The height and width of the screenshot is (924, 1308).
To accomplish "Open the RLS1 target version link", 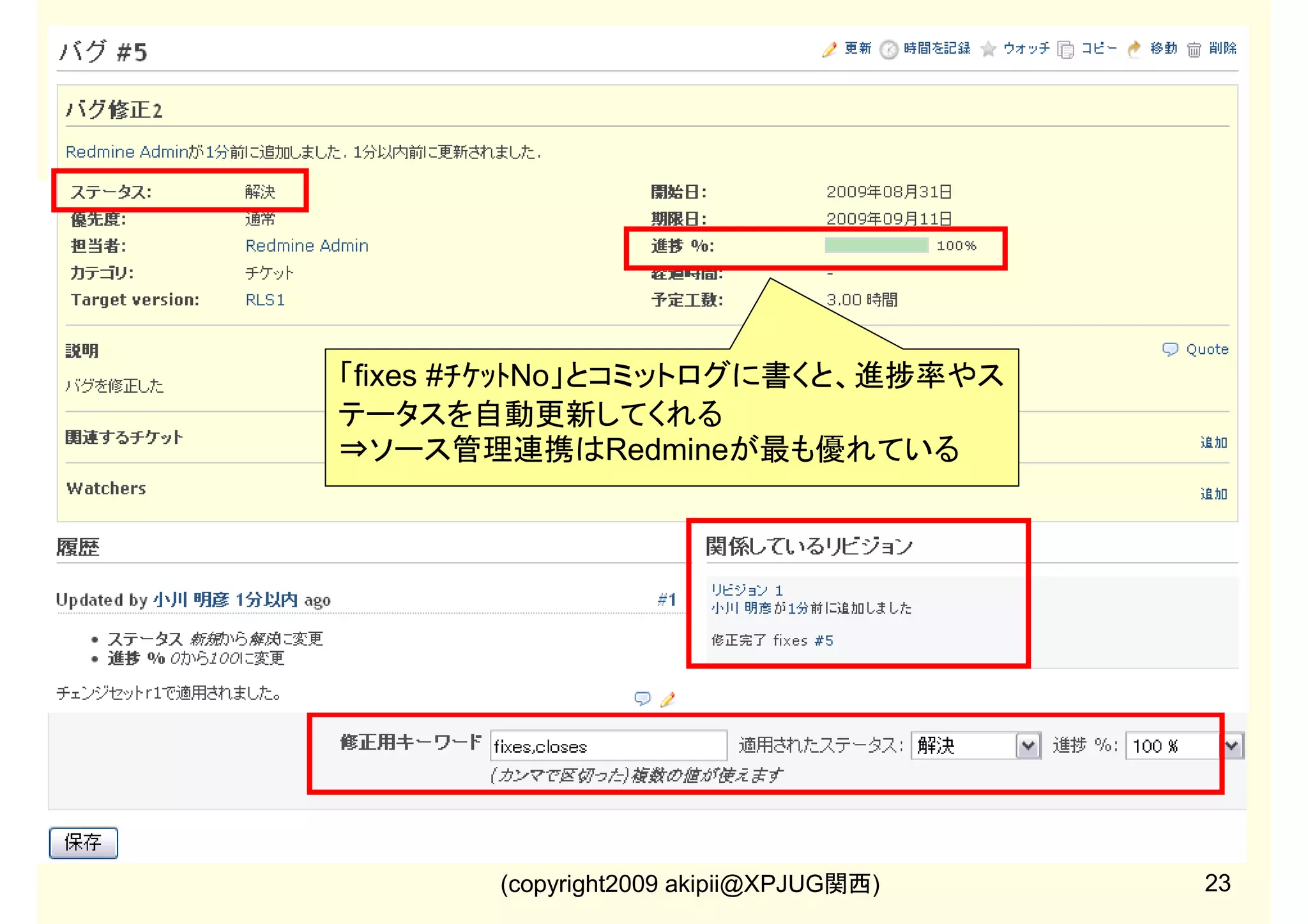I will click(265, 300).
